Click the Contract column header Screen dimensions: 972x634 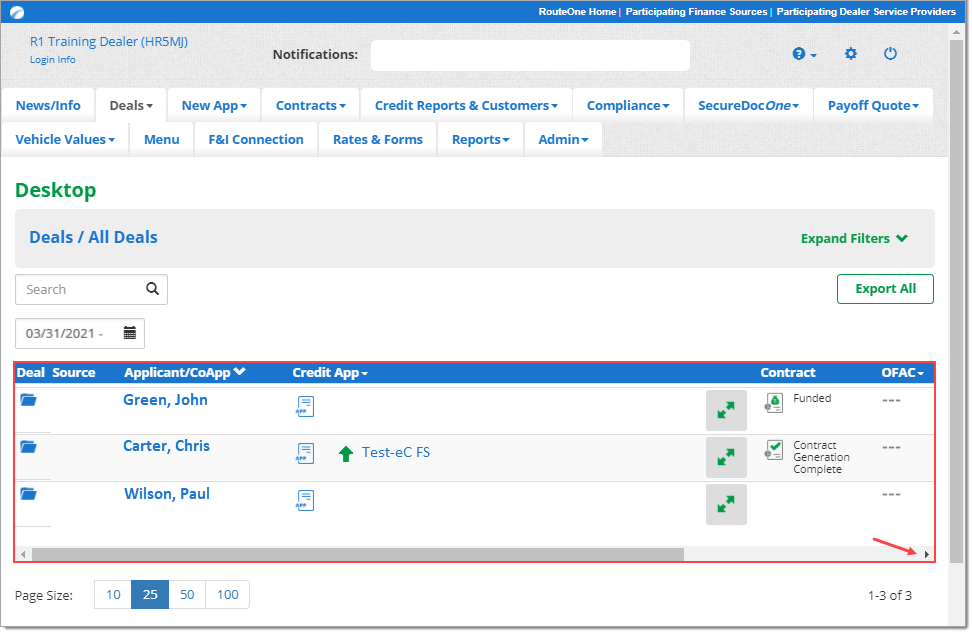788,372
